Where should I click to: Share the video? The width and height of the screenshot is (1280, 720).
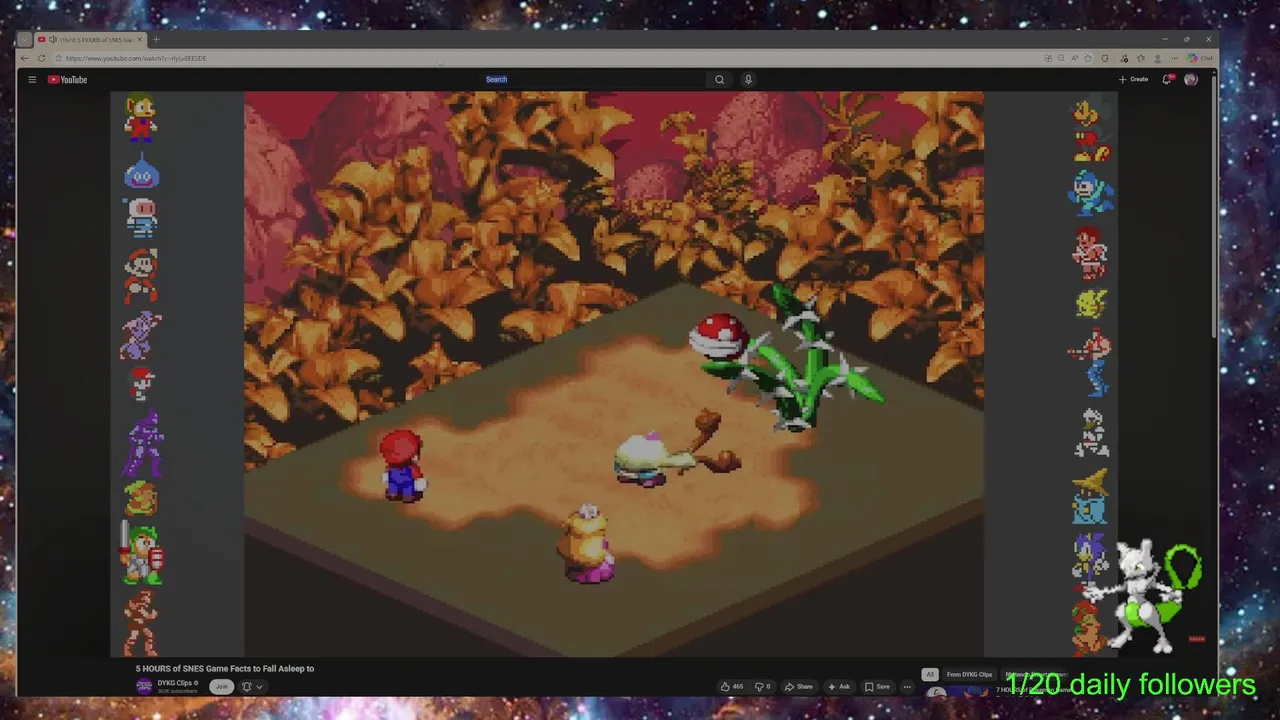pyautogui.click(x=799, y=687)
